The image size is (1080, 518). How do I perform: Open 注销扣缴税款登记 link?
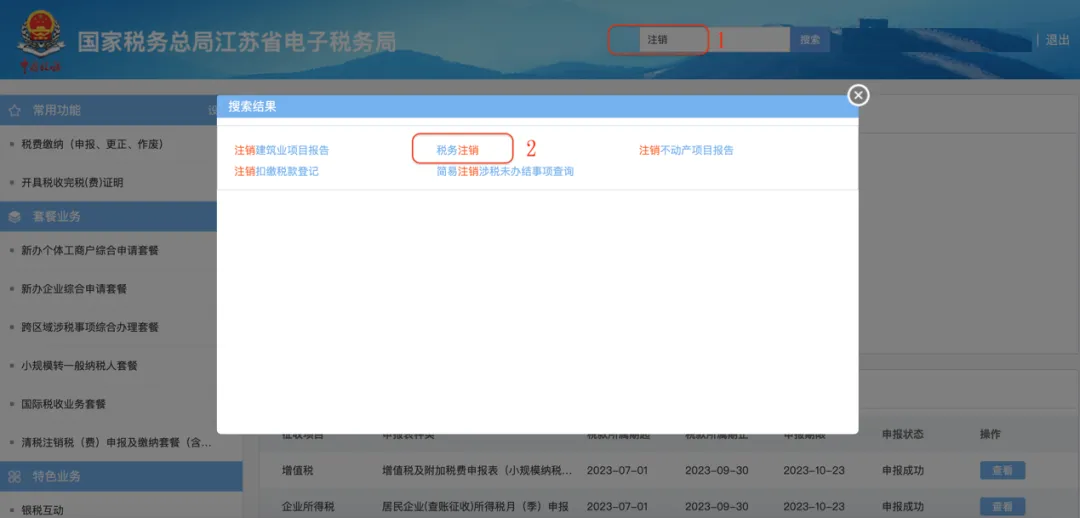point(276,172)
